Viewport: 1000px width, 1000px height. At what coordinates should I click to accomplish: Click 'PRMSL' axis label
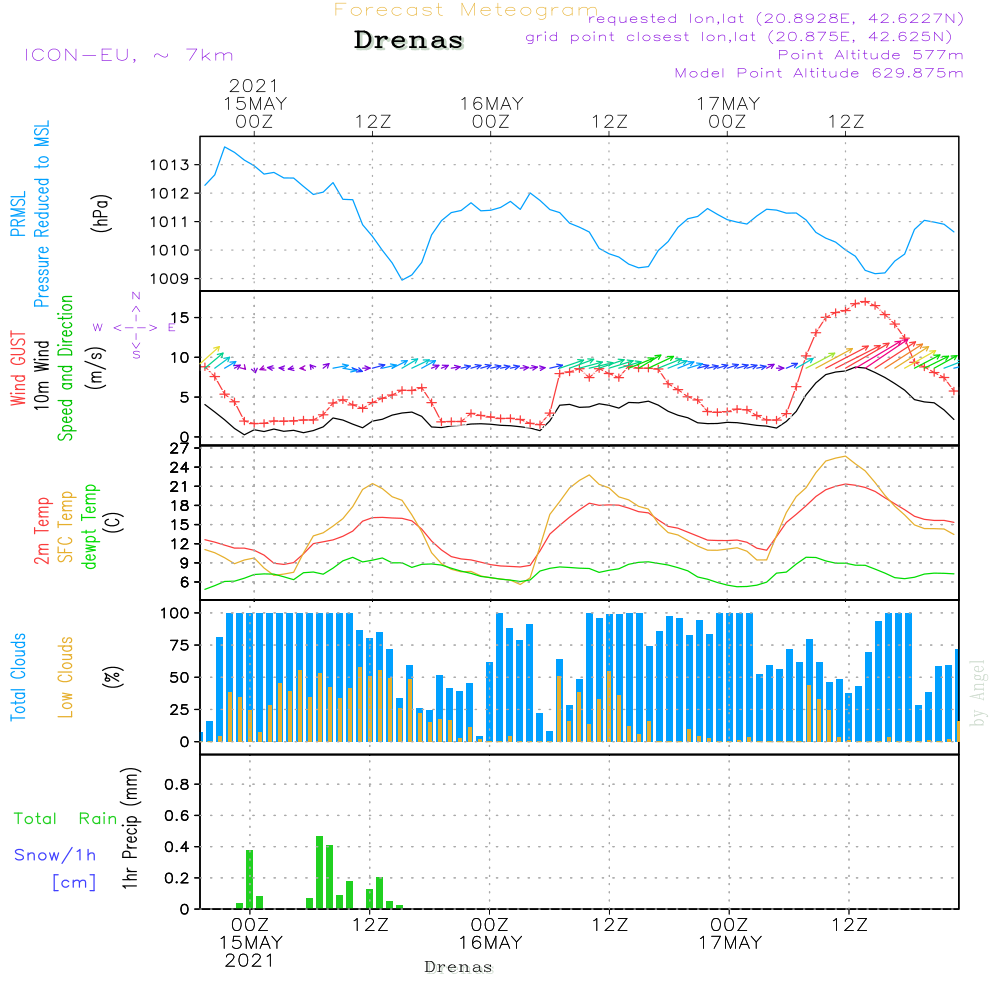[x=18, y=214]
